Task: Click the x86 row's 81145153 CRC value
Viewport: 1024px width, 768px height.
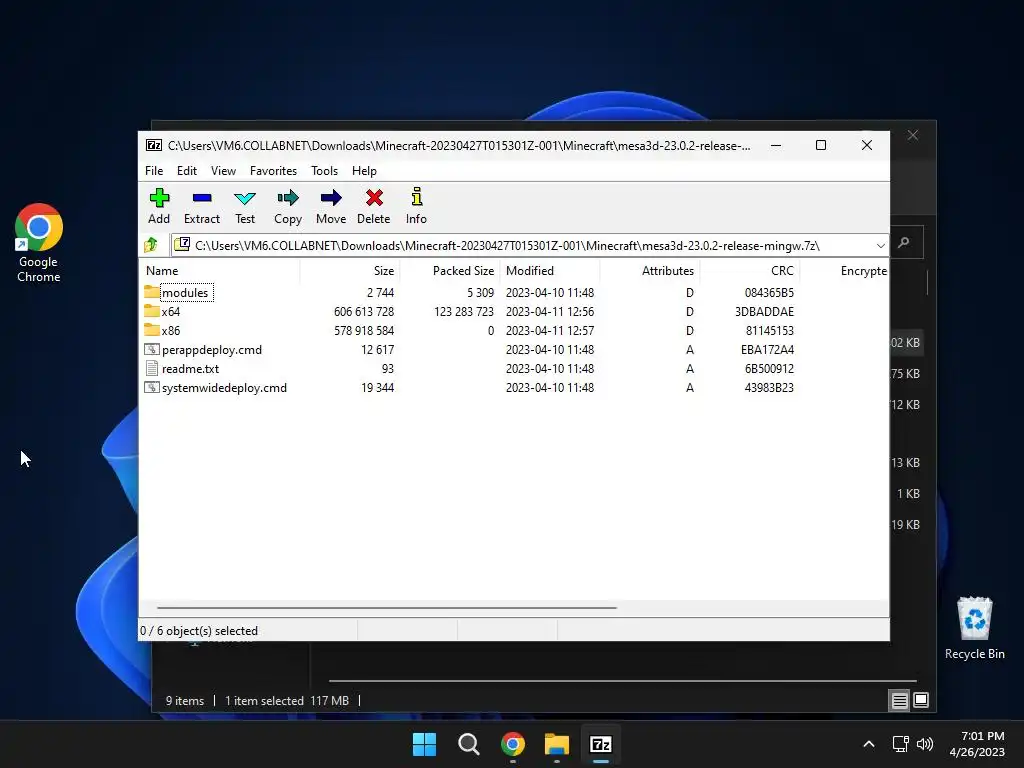Action: tap(769, 330)
